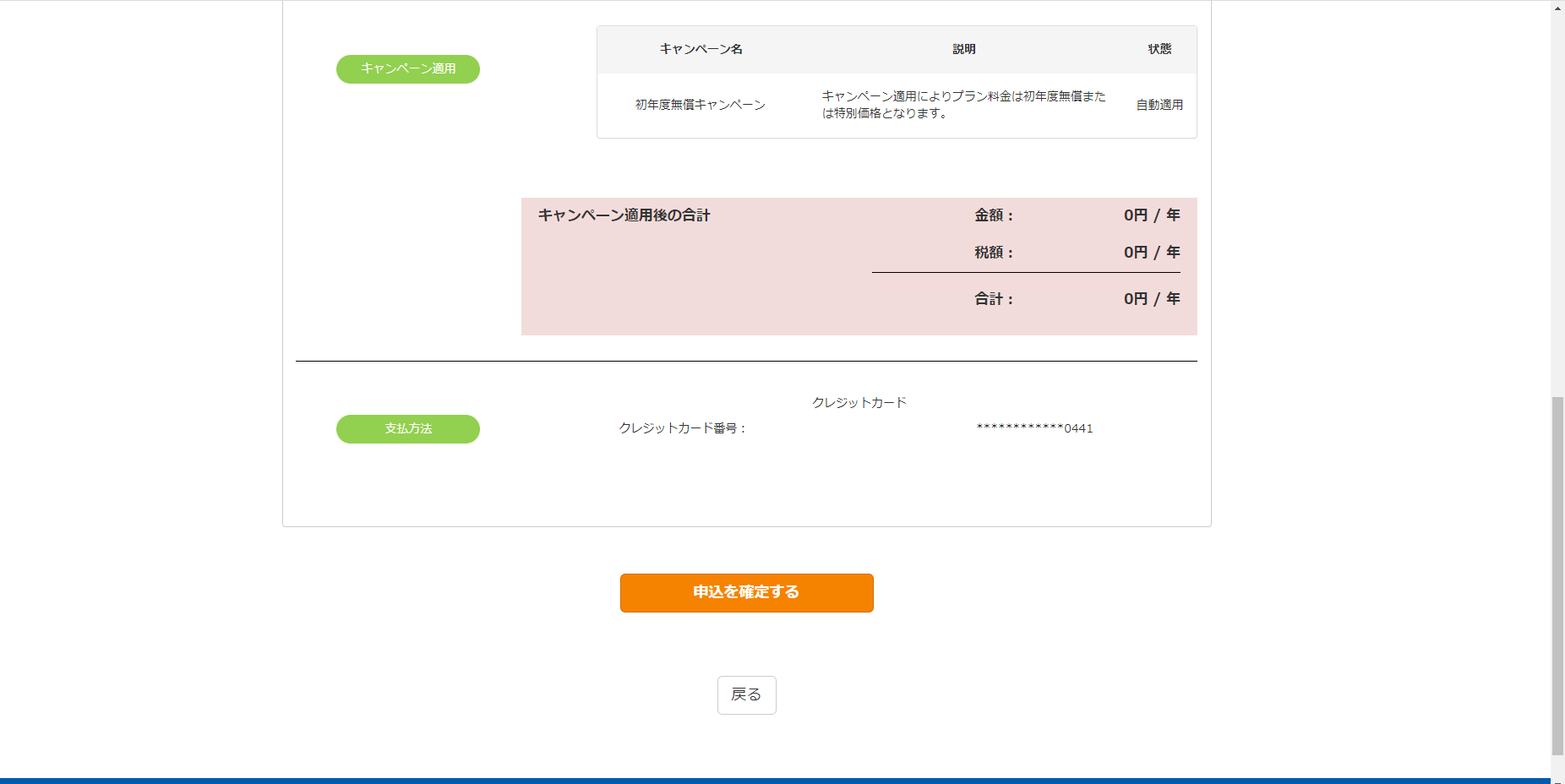Click the クレジットカード payment type text
The image size is (1565, 784).
click(859, 403)
